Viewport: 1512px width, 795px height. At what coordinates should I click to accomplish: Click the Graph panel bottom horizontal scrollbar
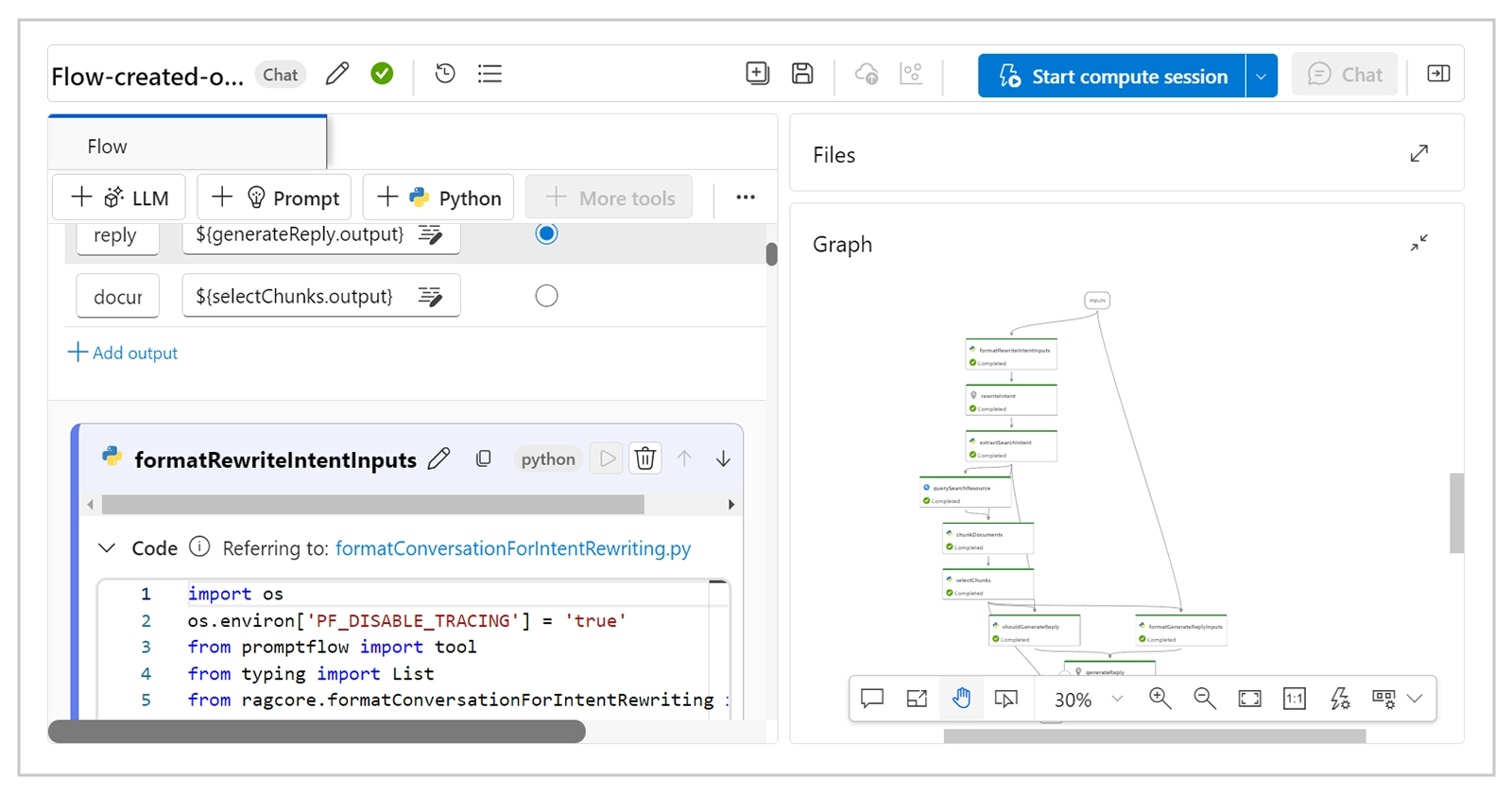click(1155, 736)
